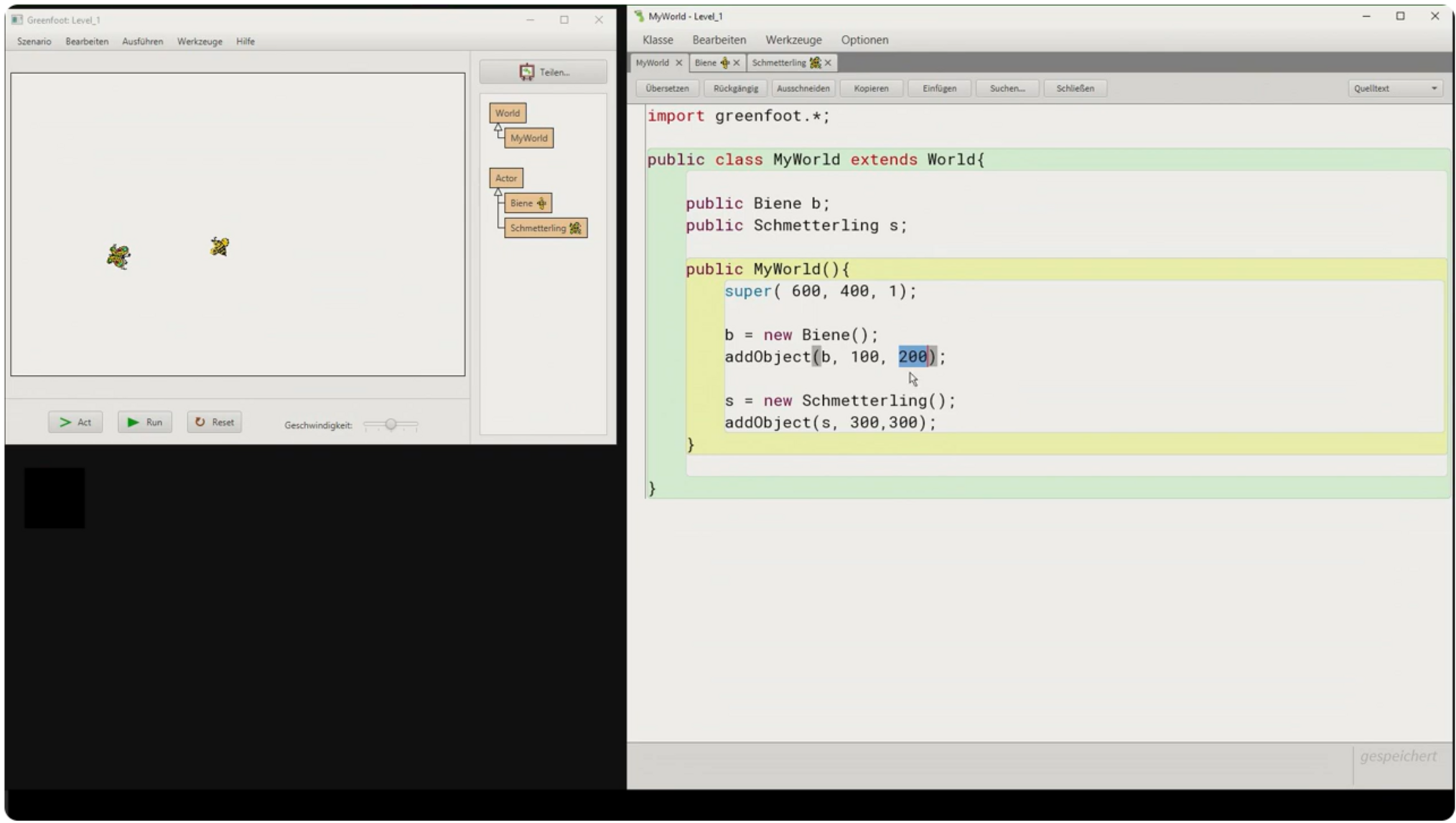Click the Suchen... toolbar button
Viewport: 1456px width, 823px height.
[x=1006, y=88]
